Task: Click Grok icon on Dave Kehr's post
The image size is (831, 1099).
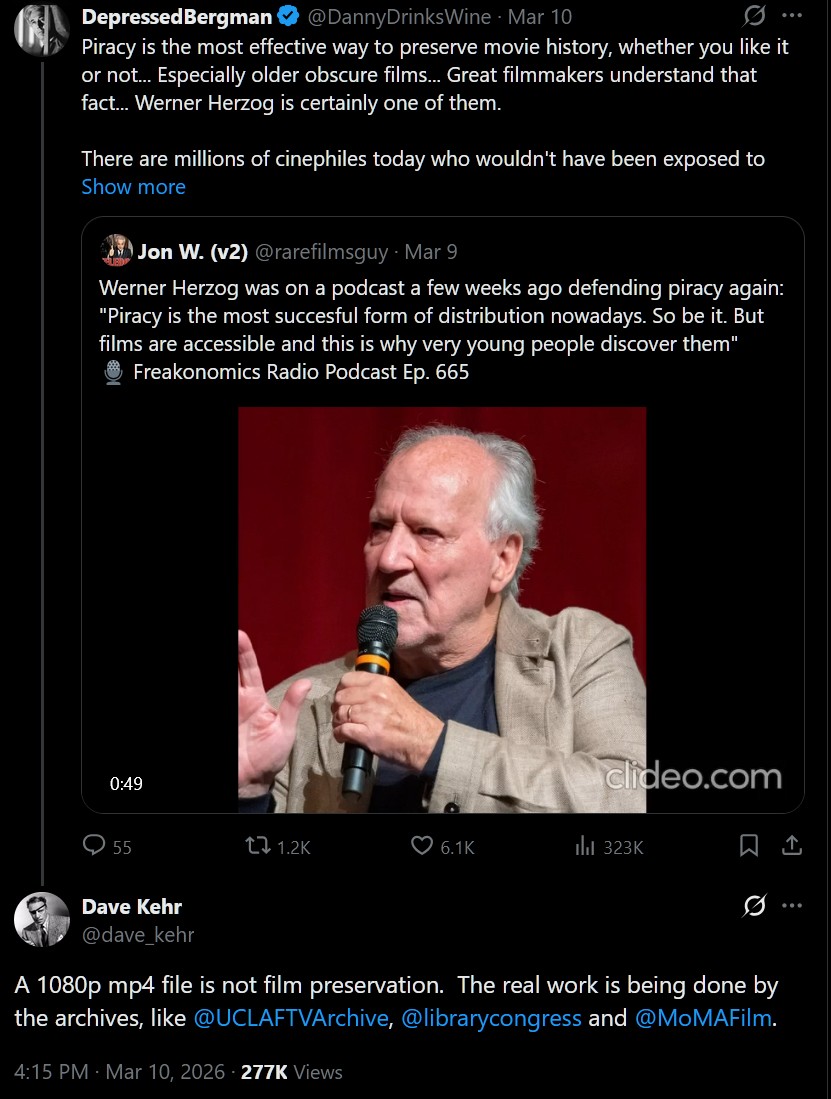Action: point(755,906)
